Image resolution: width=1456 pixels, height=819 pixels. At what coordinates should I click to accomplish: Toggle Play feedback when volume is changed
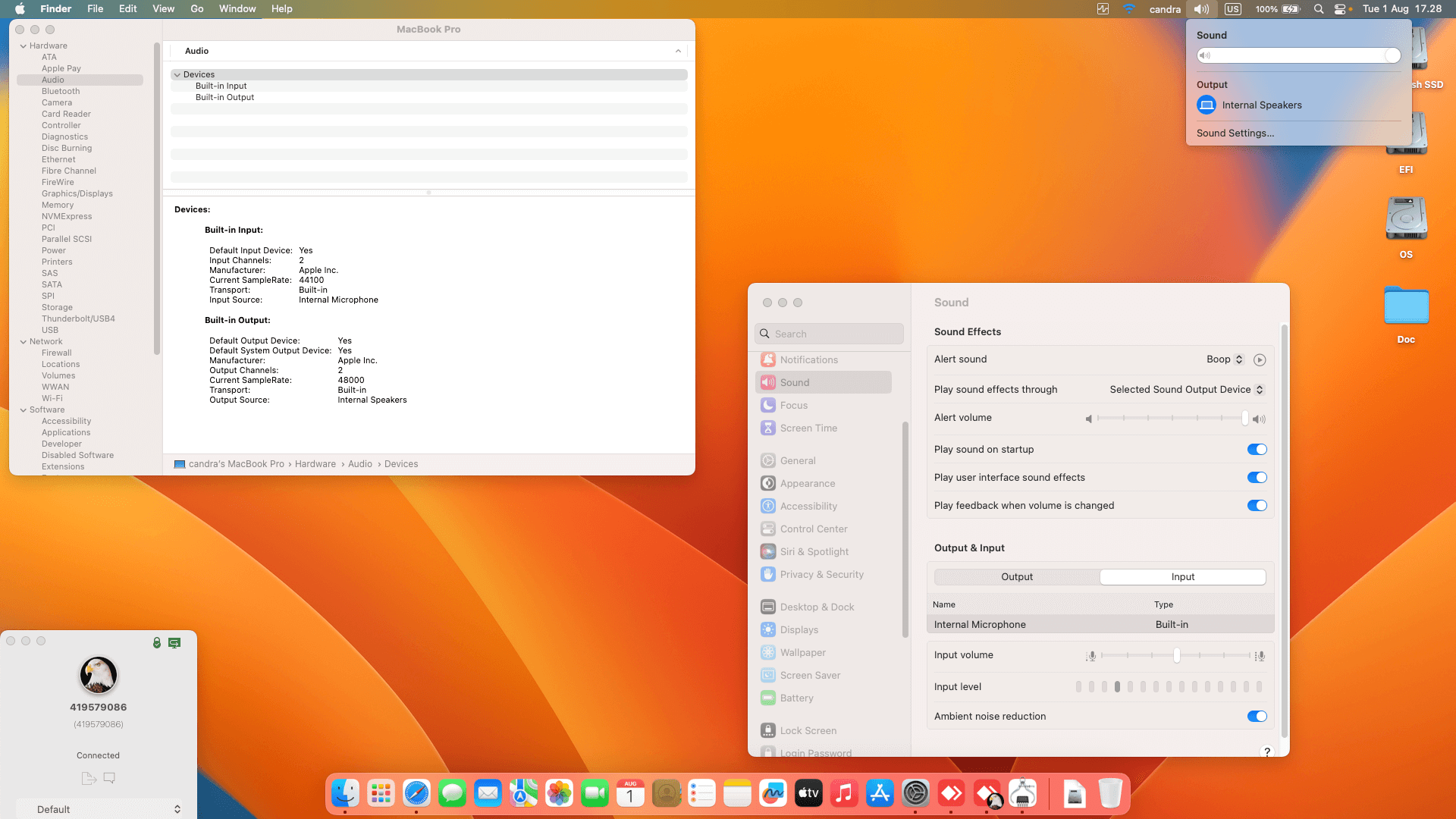[1257, 506]
